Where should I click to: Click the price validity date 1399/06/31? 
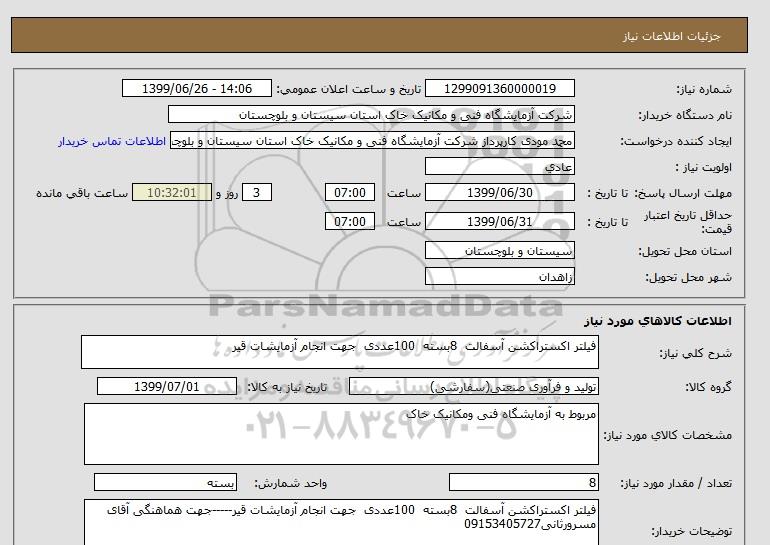[x=499, y=221]
